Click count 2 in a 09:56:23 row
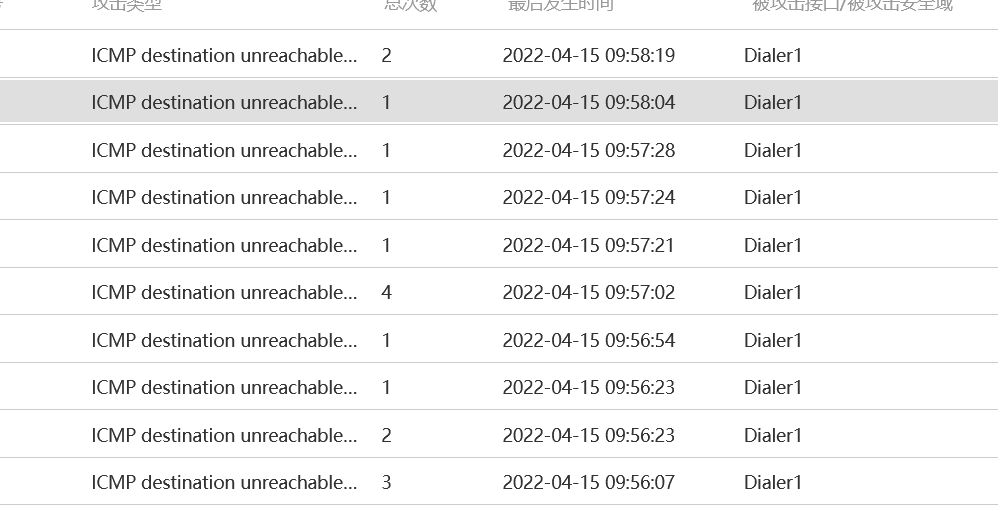 click(x=386, y=435)
